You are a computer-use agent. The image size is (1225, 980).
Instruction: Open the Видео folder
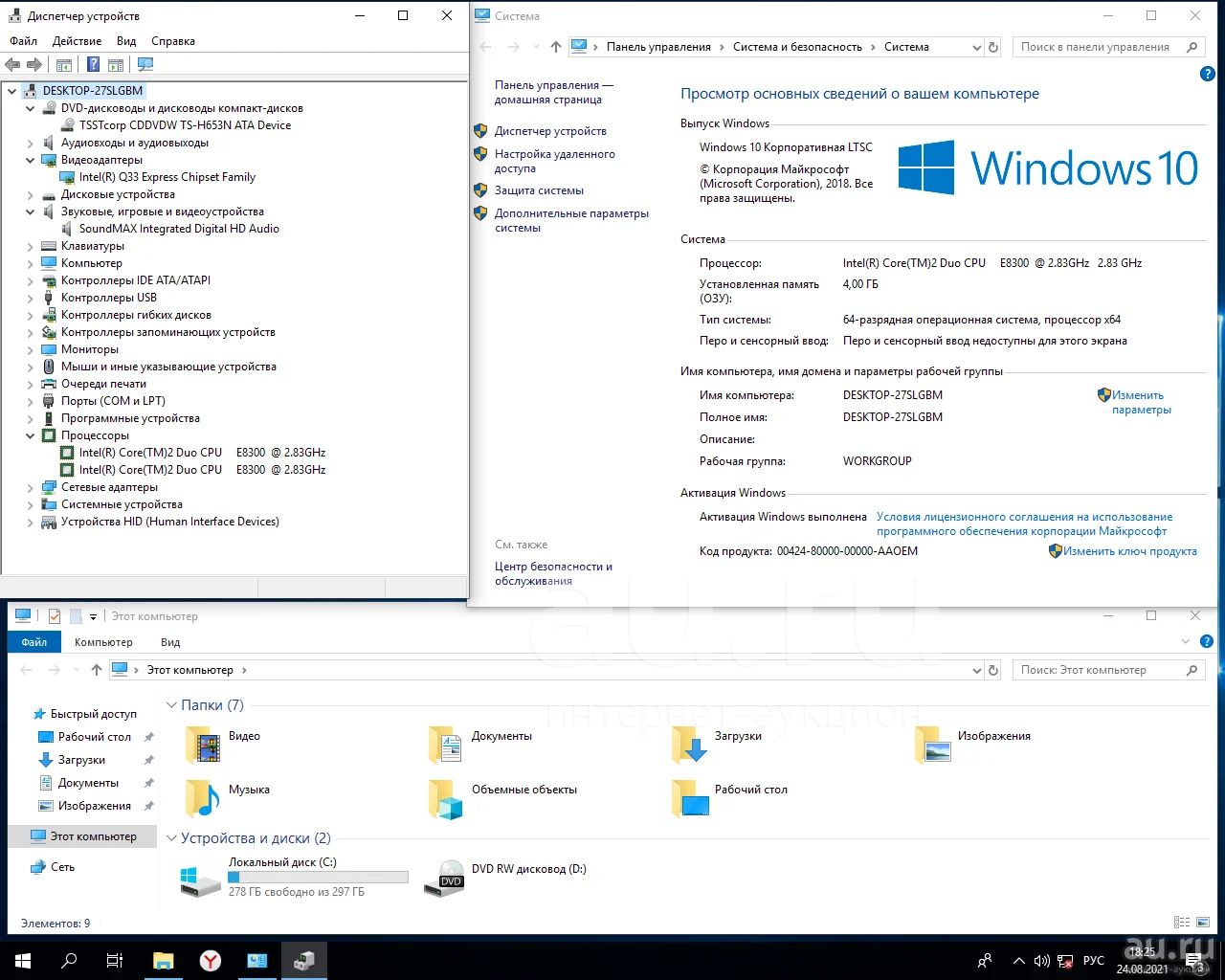(x=224, y=744)
